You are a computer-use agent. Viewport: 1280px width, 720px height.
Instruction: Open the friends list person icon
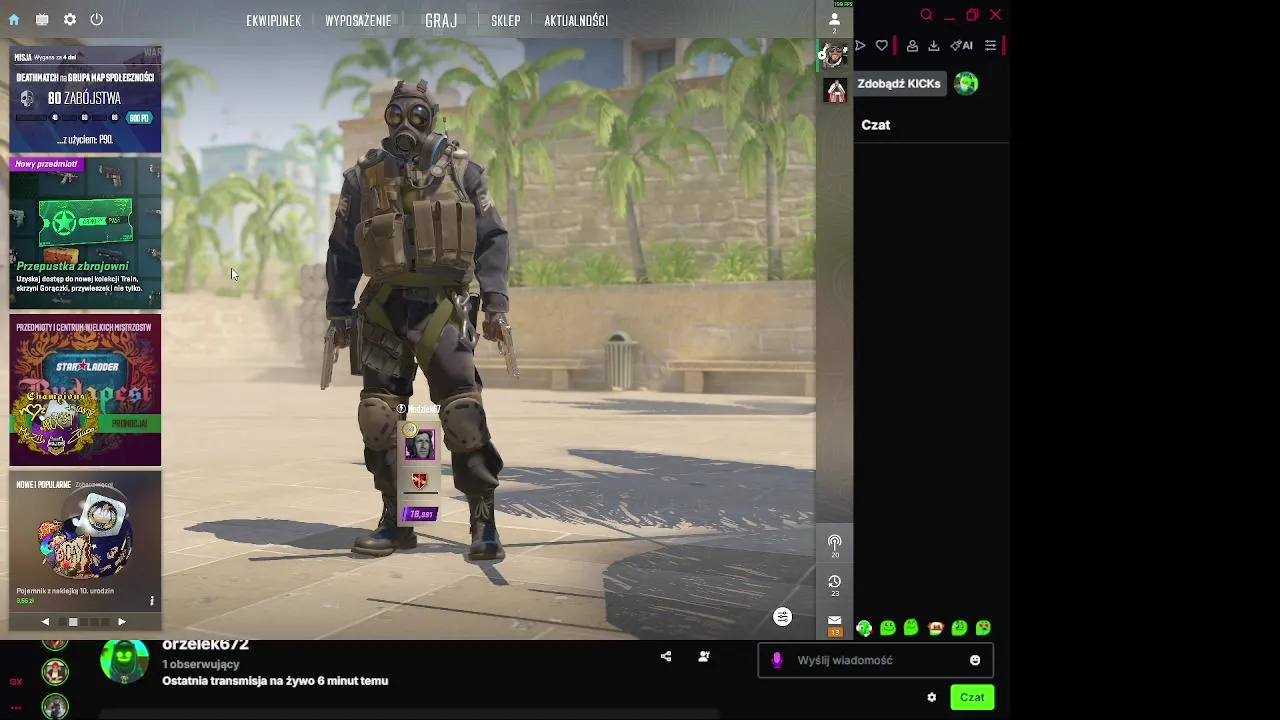coord(834,19)
